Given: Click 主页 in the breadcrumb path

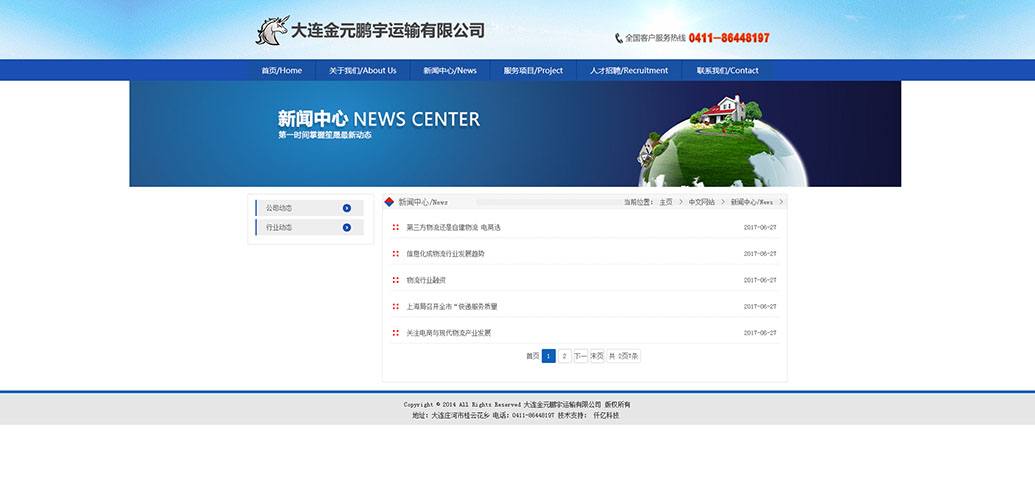Looking at the screenshot, I should coord(665,202).
